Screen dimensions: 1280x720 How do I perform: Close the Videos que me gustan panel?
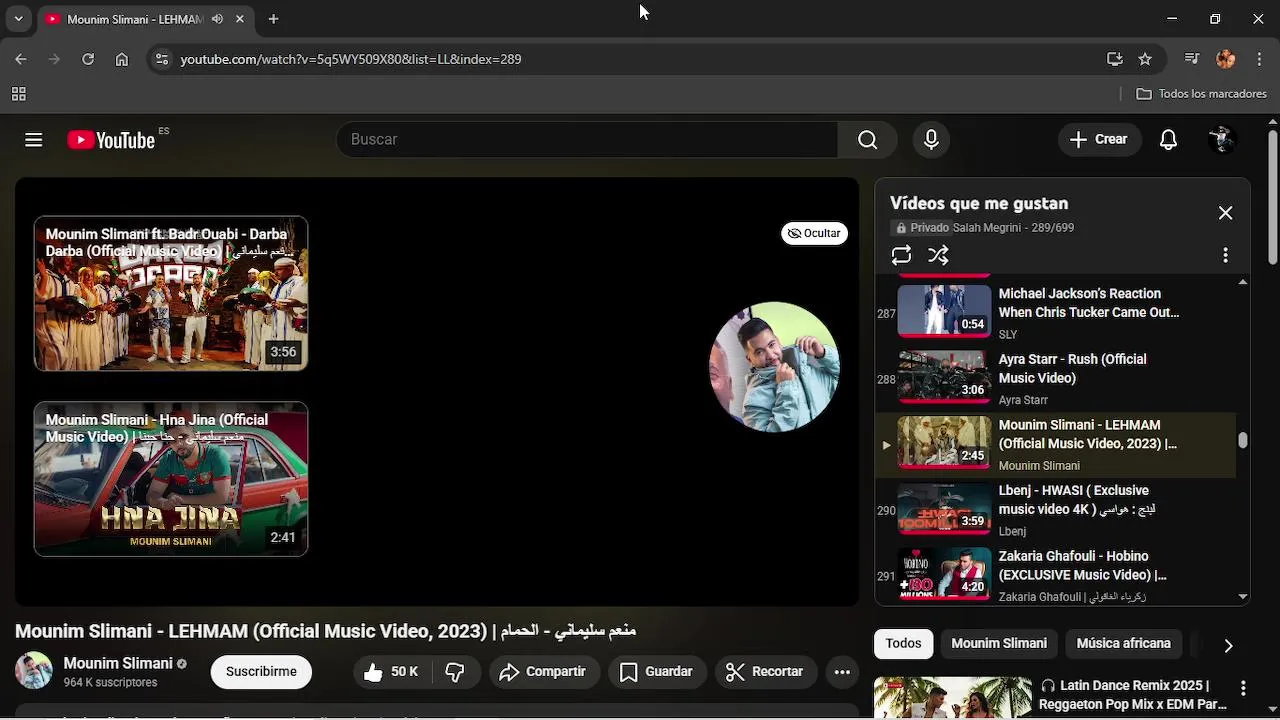point(1225,213)
